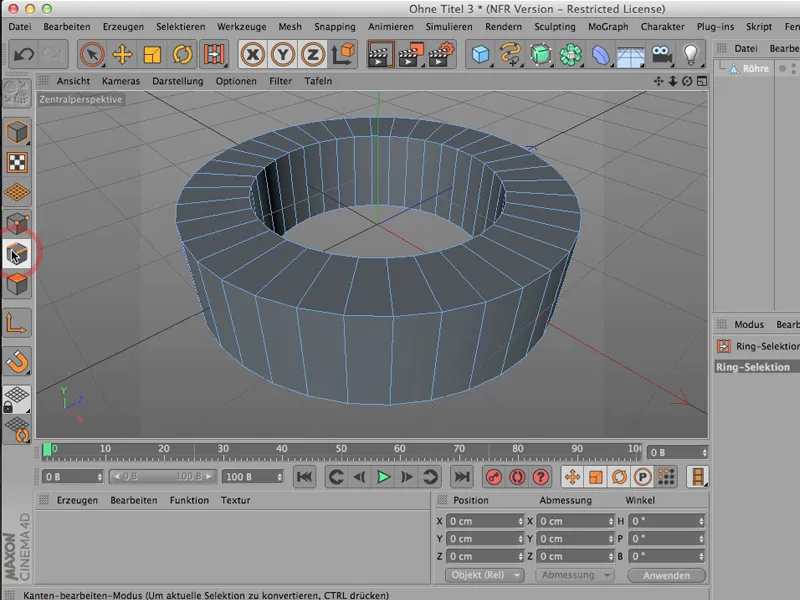Switch to Model mode cube icon
Image resolution: width=800 pixels, height=600 pixels.
17,132
